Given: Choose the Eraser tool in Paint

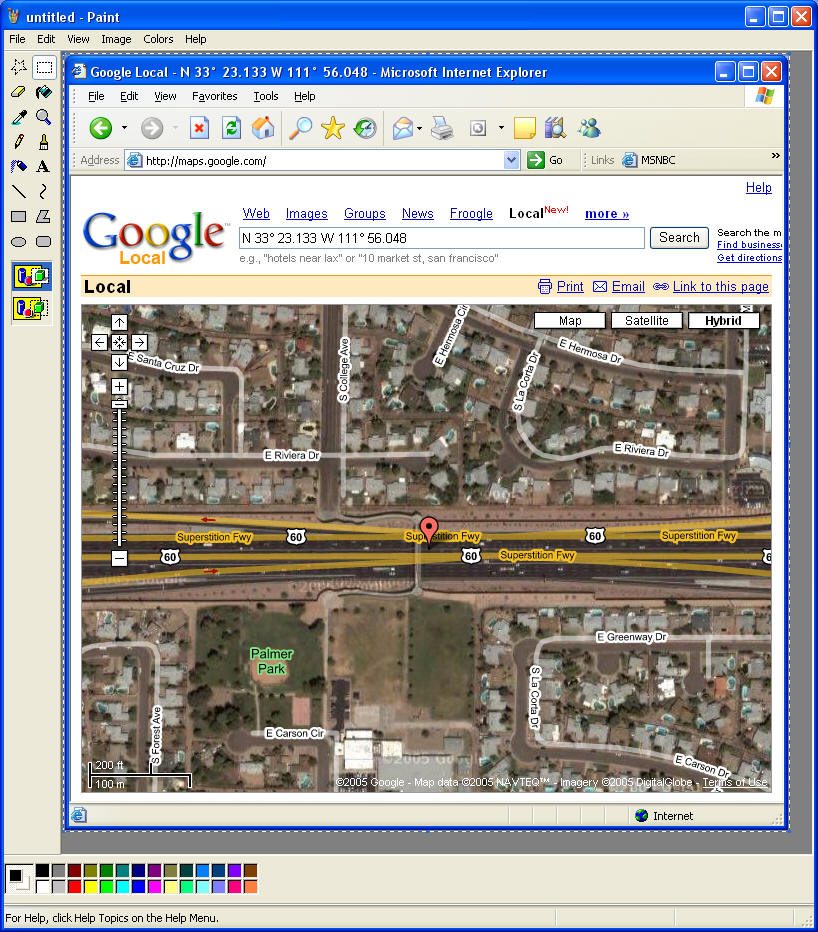Looking at the screenshot, I should click(19, 92).
